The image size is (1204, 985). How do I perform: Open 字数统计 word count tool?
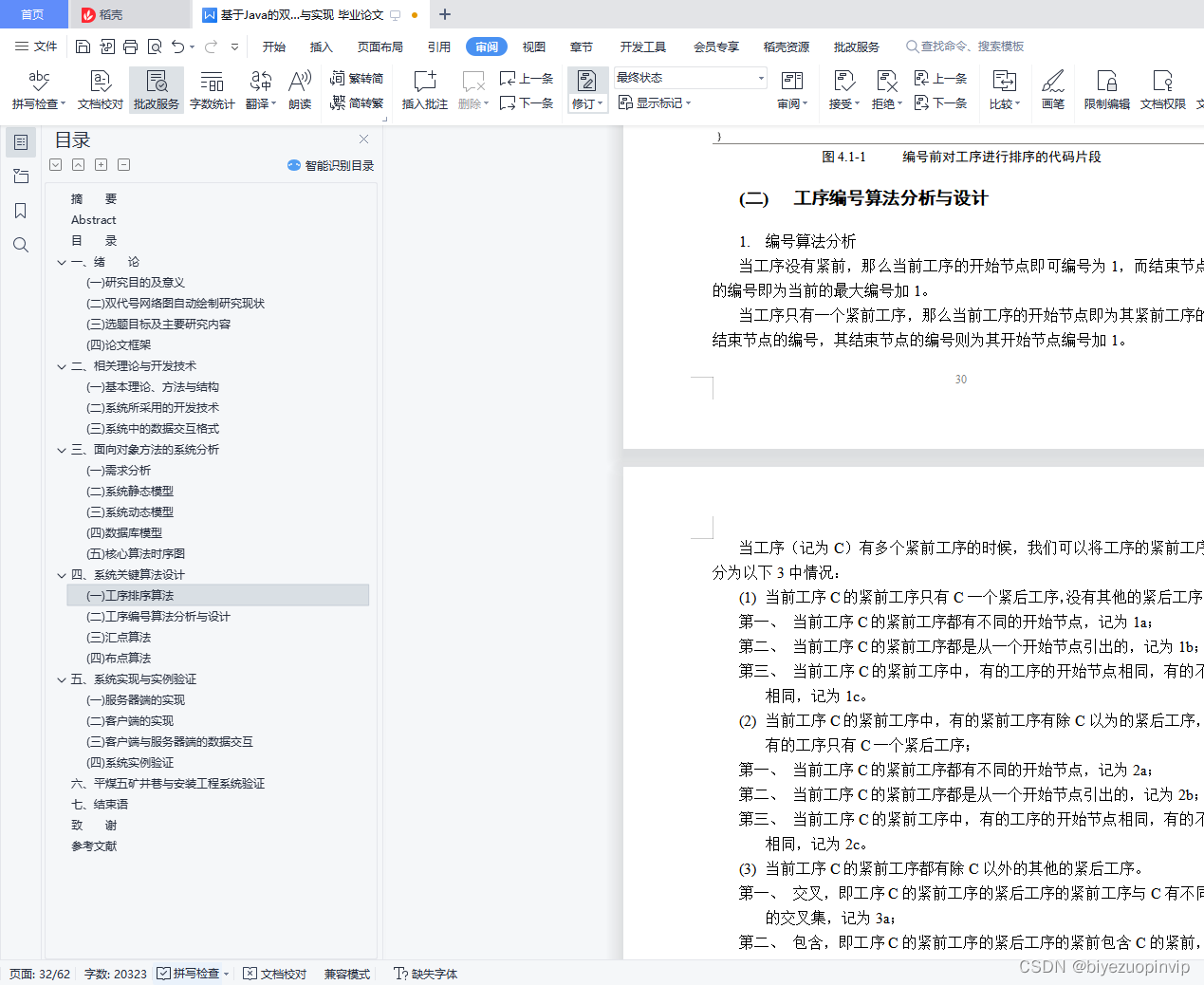[x=213, y=90]
